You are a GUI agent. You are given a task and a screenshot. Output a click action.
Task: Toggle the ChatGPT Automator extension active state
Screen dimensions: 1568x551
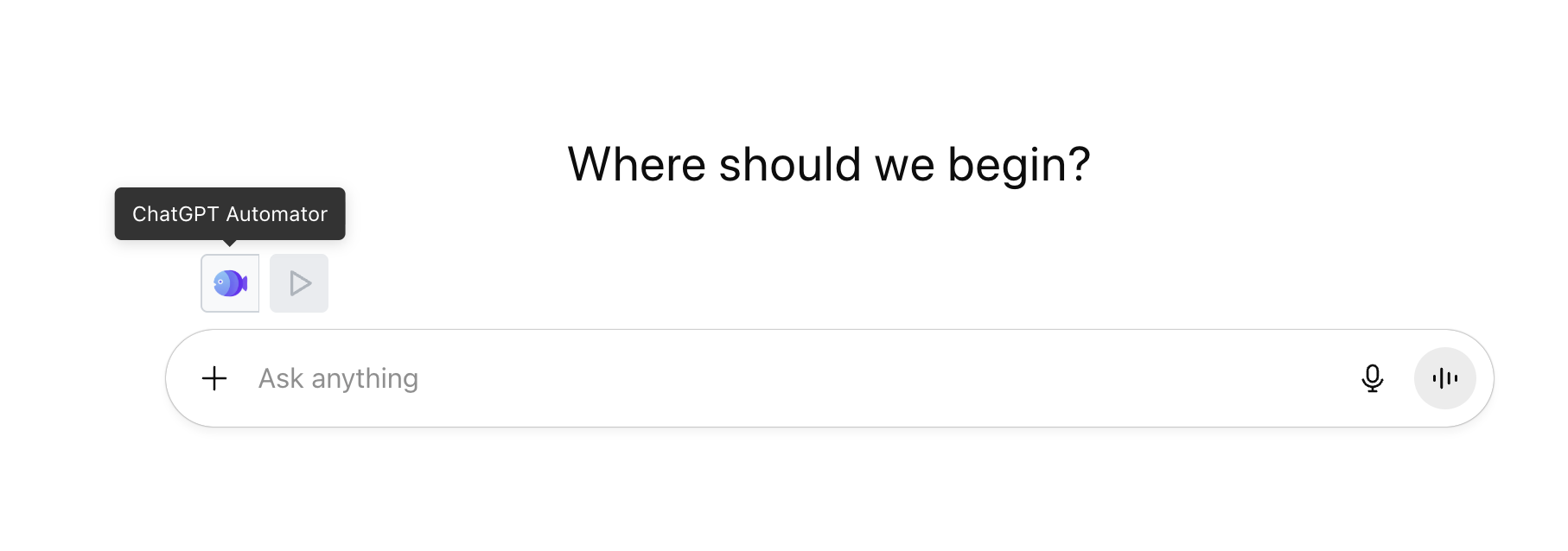point(229,282)
